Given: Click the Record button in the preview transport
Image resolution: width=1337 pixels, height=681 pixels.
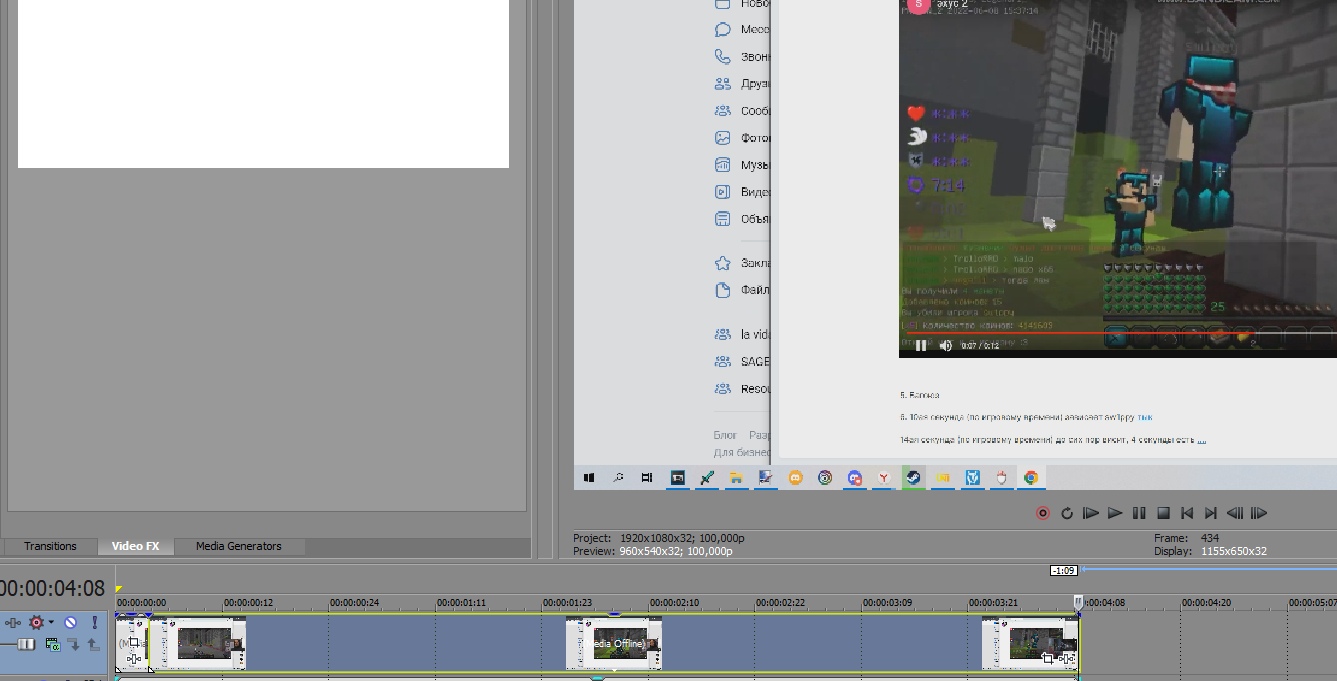Looking at the screenshot, I should click(x=1042, y=513).
